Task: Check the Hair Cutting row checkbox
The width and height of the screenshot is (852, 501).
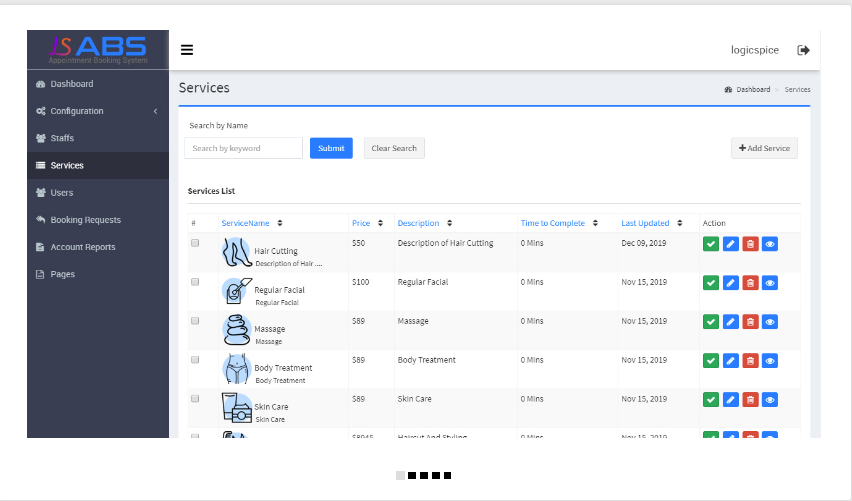Action: pyautogui.click(x=195, y=243)
